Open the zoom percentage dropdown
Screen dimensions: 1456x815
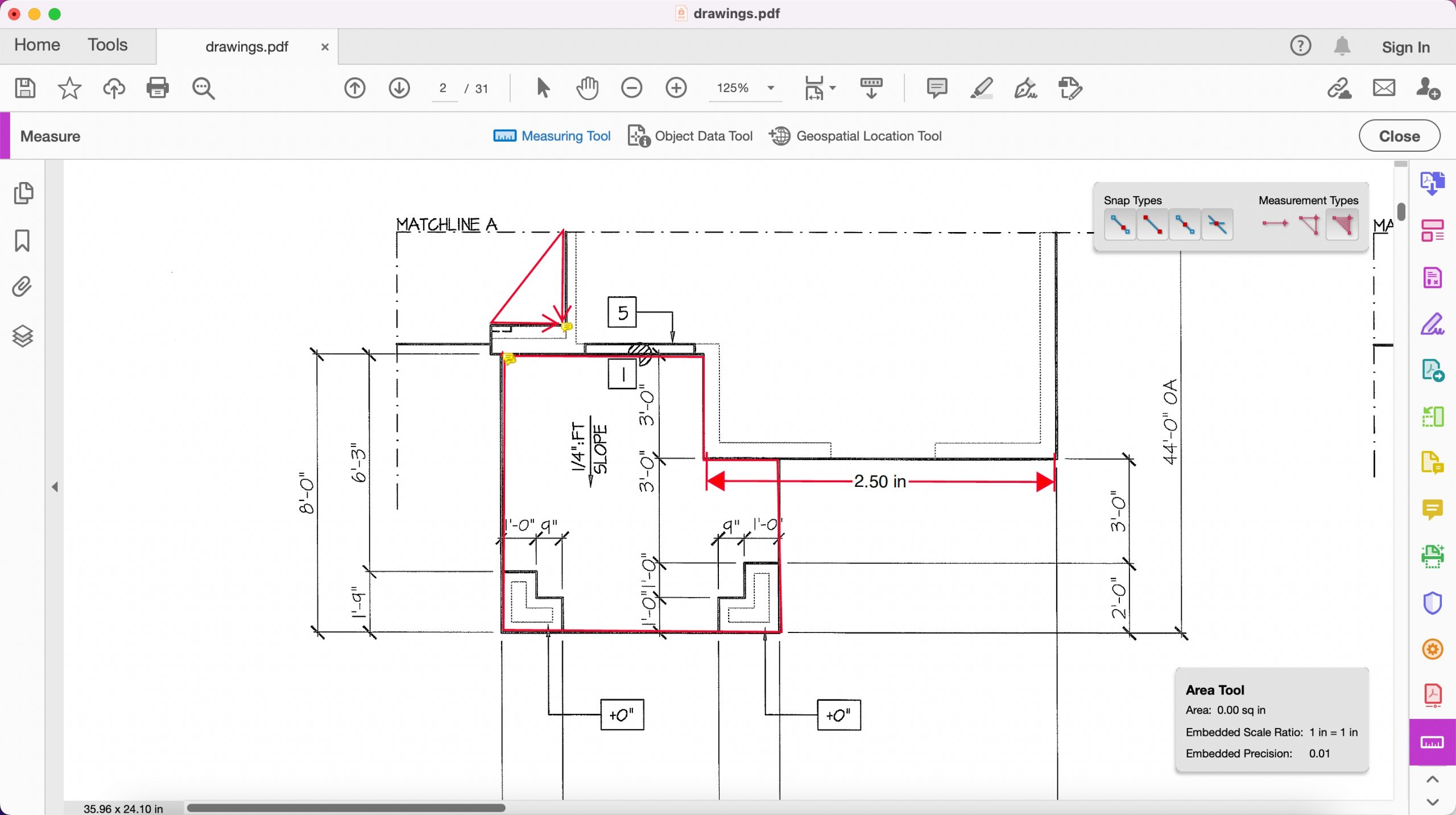(x=771, y=88)
